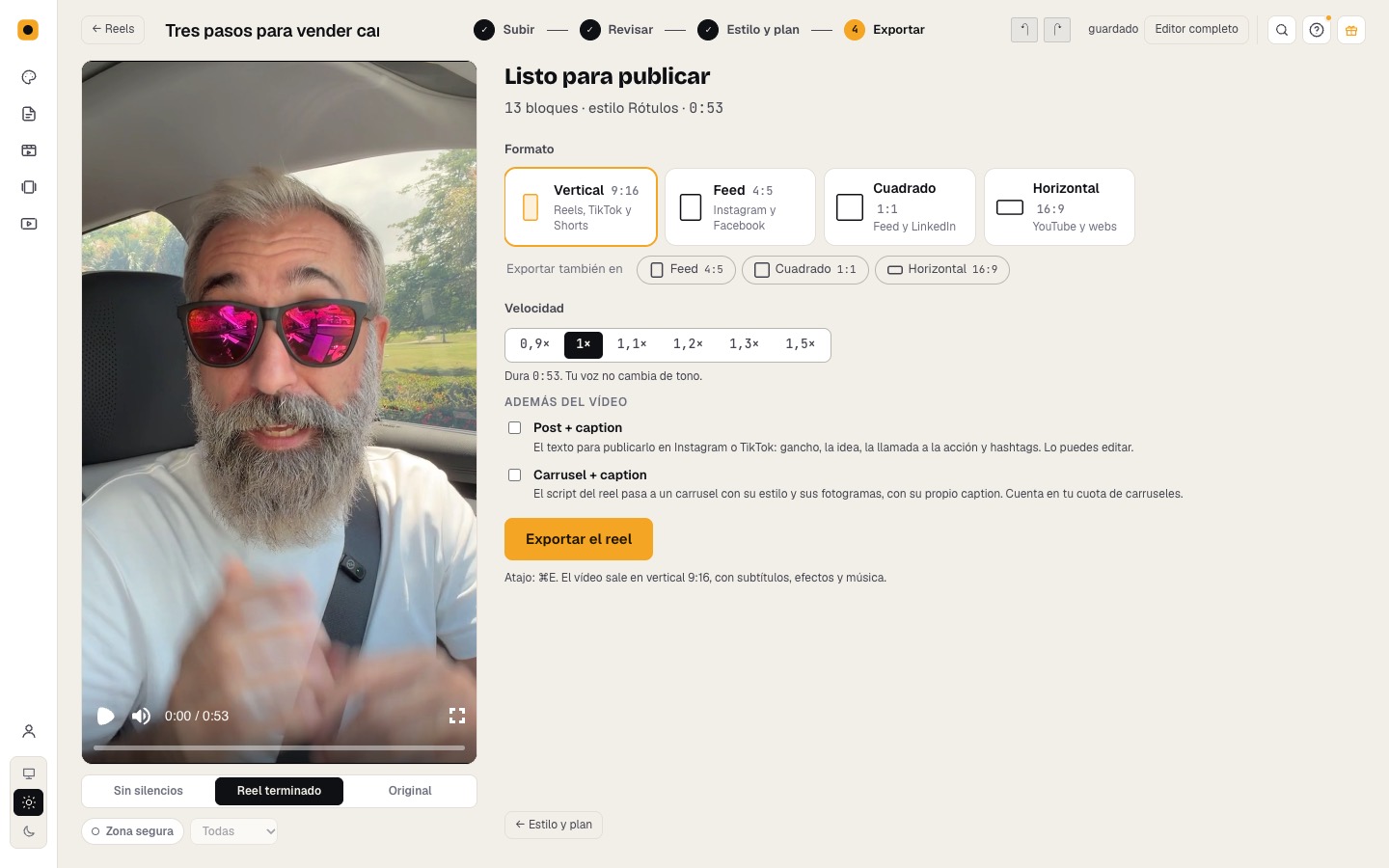Select the 1,2× speed option

(688, 344)
